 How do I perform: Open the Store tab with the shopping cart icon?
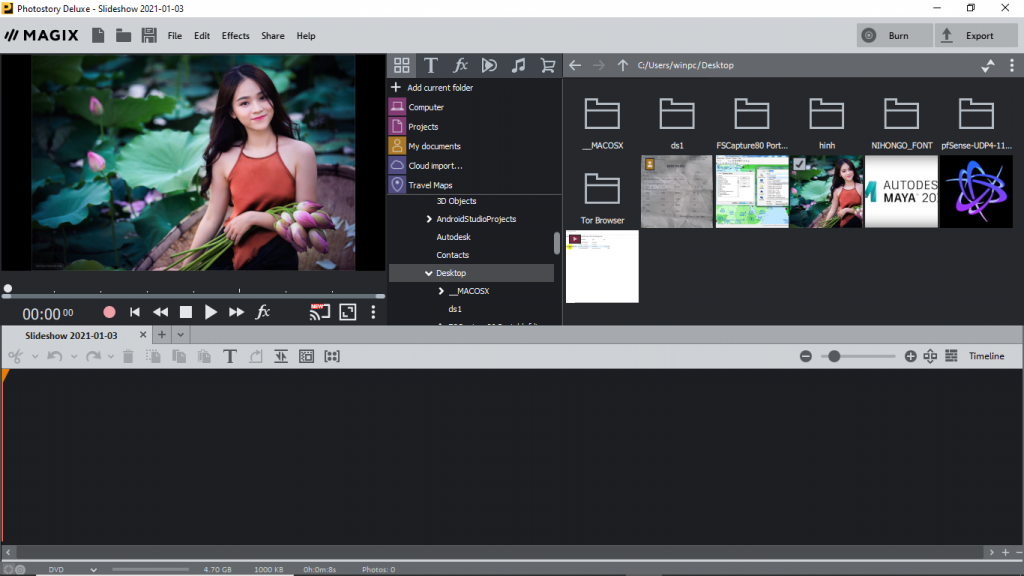point(547,65)
